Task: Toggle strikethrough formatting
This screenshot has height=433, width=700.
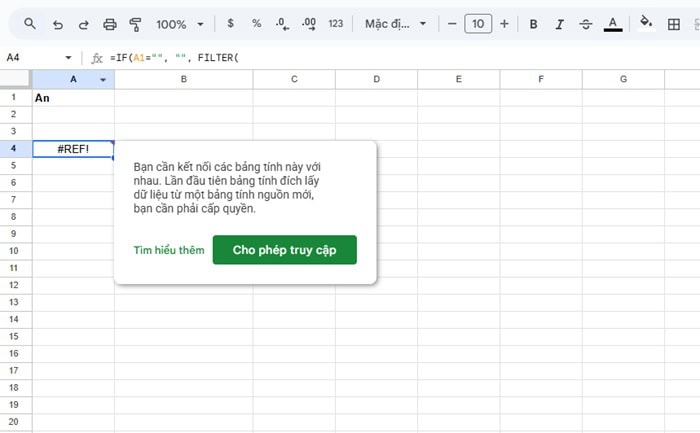Action: pyautogui.click(x=585, y=23)
